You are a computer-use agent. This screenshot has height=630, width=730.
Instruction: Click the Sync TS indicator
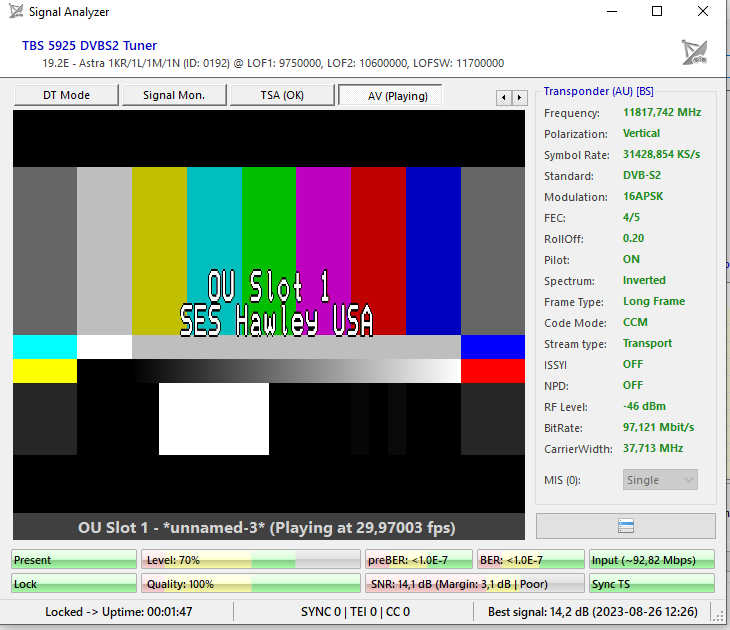(x=652, y=584)
